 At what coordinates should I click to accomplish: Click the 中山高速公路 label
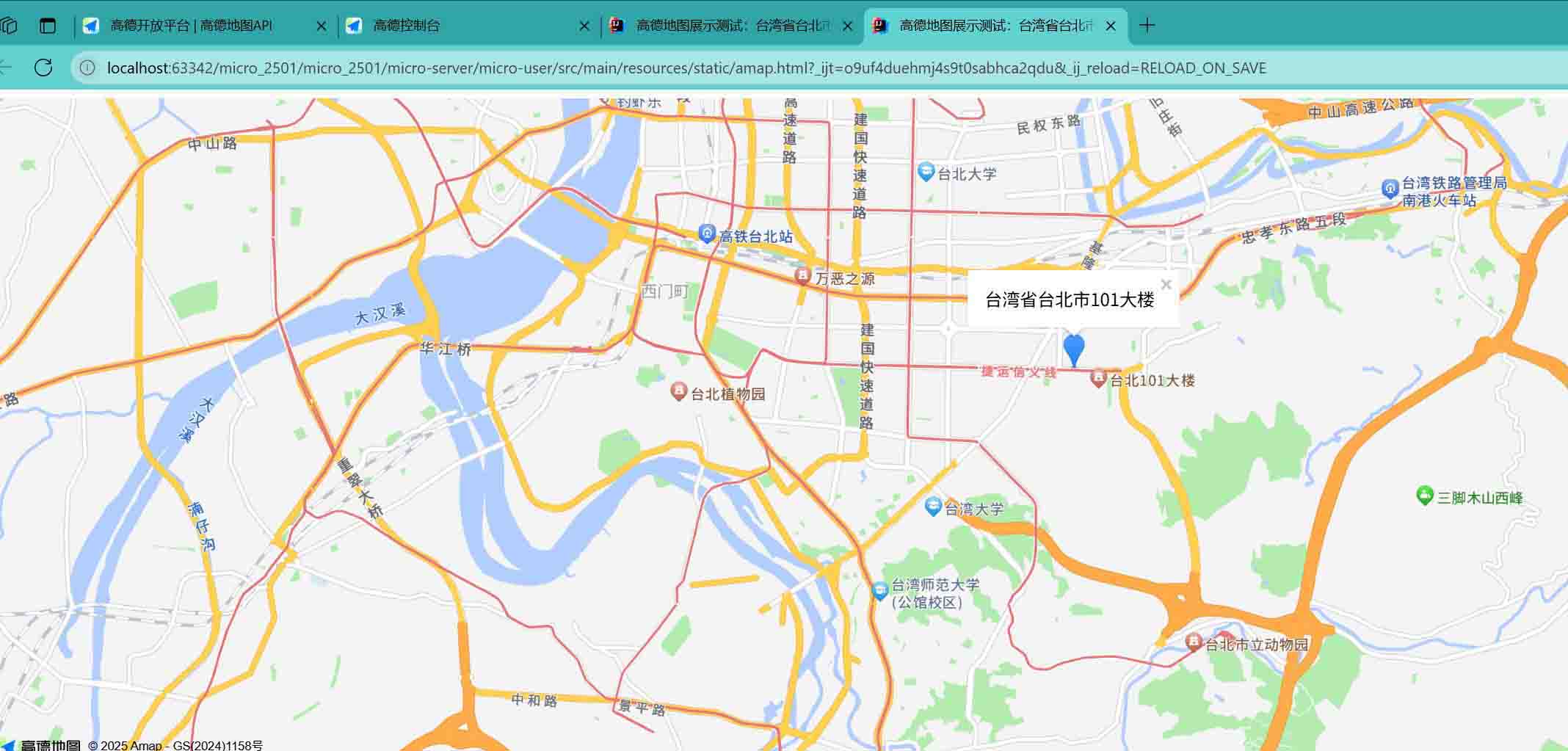pyautogui.click(x=1361, y=109)
